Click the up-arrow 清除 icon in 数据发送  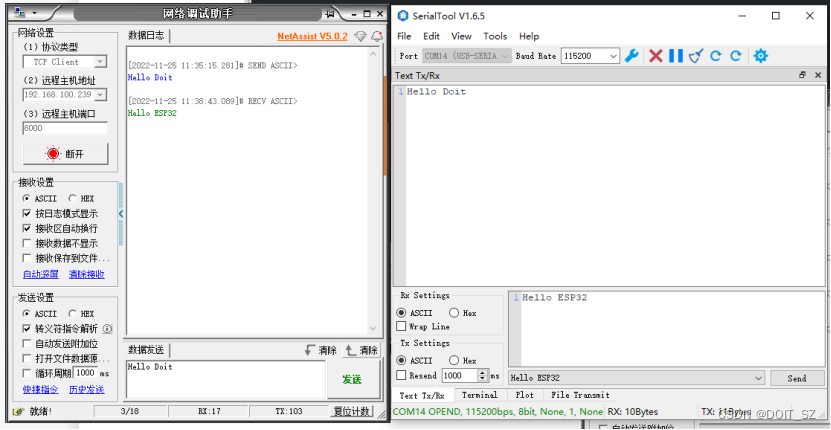(351, 350)
